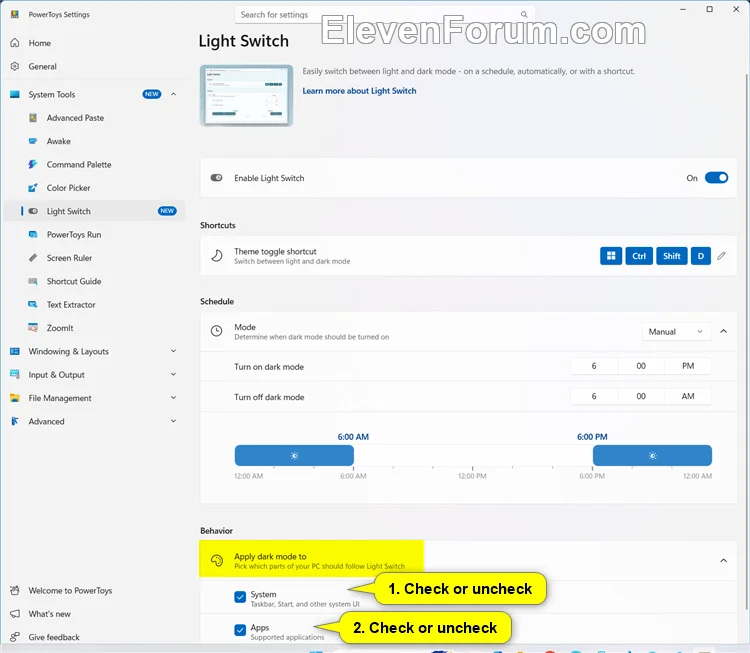Expand the File Management chevron
The image size is (750, 653).
[x=174, y=398]
